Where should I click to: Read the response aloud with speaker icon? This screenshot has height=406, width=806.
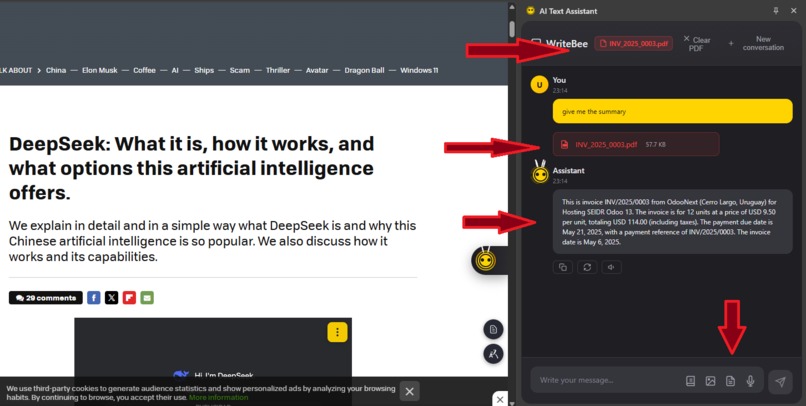611,267
